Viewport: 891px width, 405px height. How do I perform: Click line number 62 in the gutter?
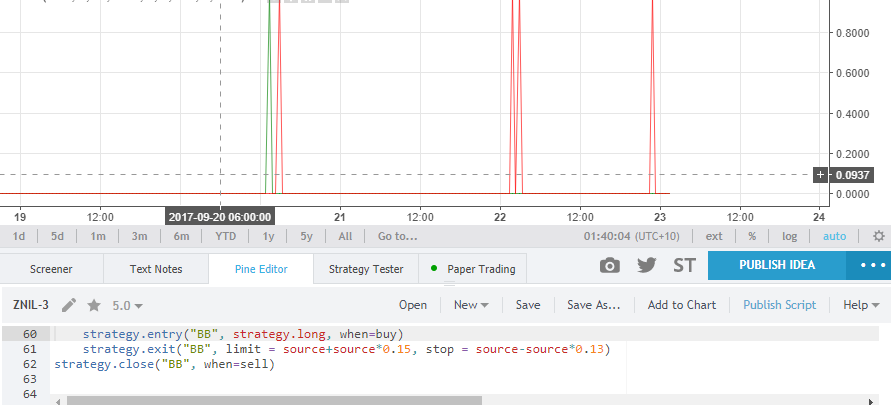30,364
